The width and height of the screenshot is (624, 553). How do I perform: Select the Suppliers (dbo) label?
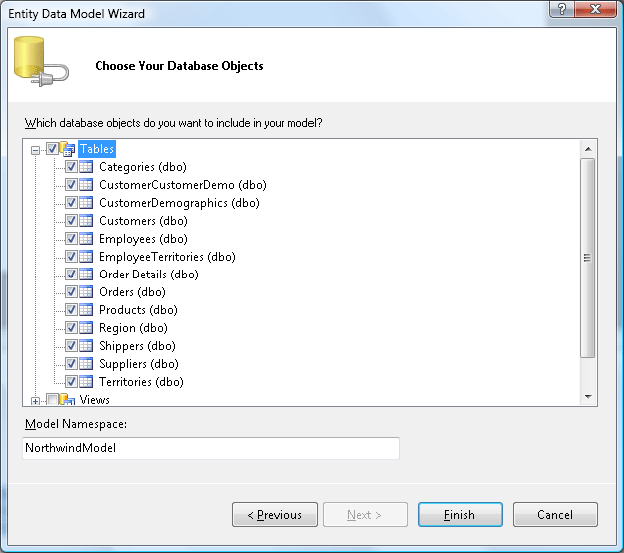click(139, 363)
